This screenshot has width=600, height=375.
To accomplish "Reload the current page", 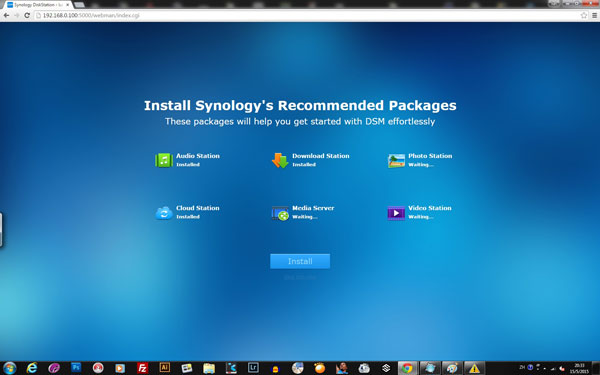I will (x=27, y=15).
